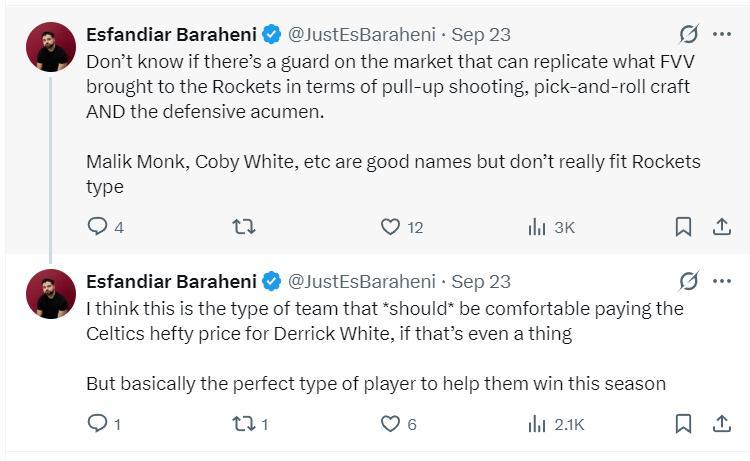Image resolution: width=750 pixels, height=461 pixels.
Task: Open more options on second tweet
Action: (722, 281)
